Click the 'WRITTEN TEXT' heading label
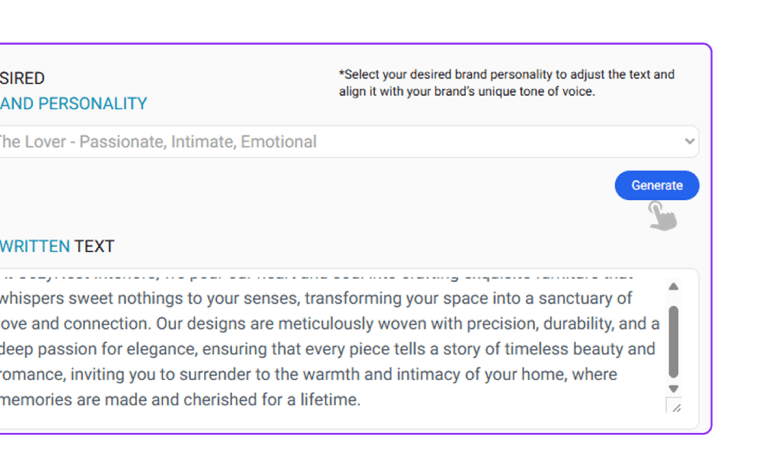 coord(57,246)
